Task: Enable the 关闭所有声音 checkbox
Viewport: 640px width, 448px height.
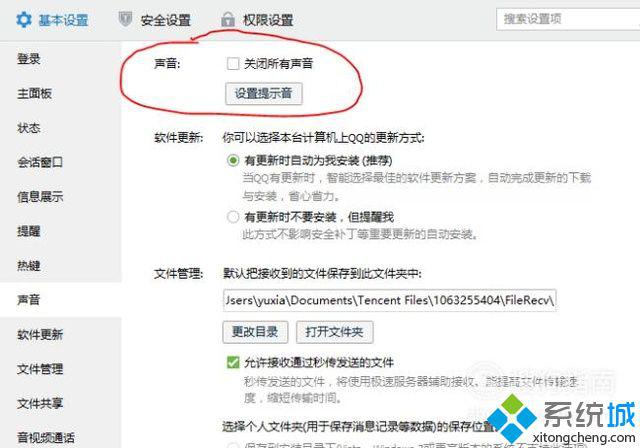Action: tap(233, 63)
